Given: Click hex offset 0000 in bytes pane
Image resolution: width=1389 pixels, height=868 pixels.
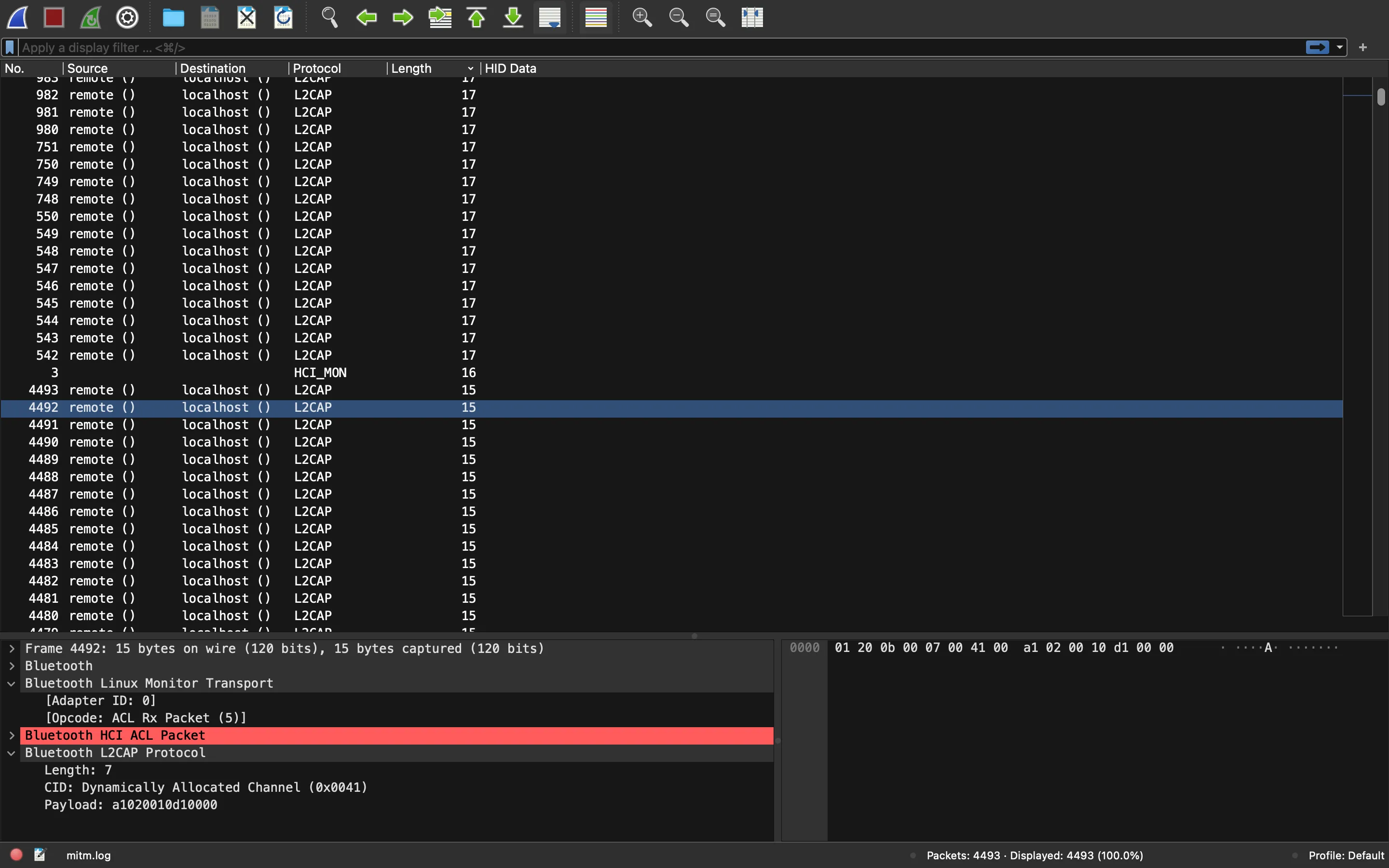Looking at the screenshot, I should click(804, 648).
